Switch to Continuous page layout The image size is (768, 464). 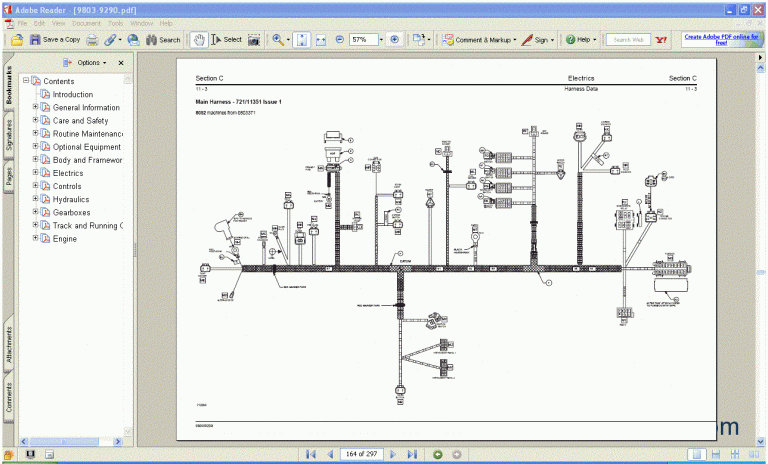pyautogui.click(x=716, y=455)
